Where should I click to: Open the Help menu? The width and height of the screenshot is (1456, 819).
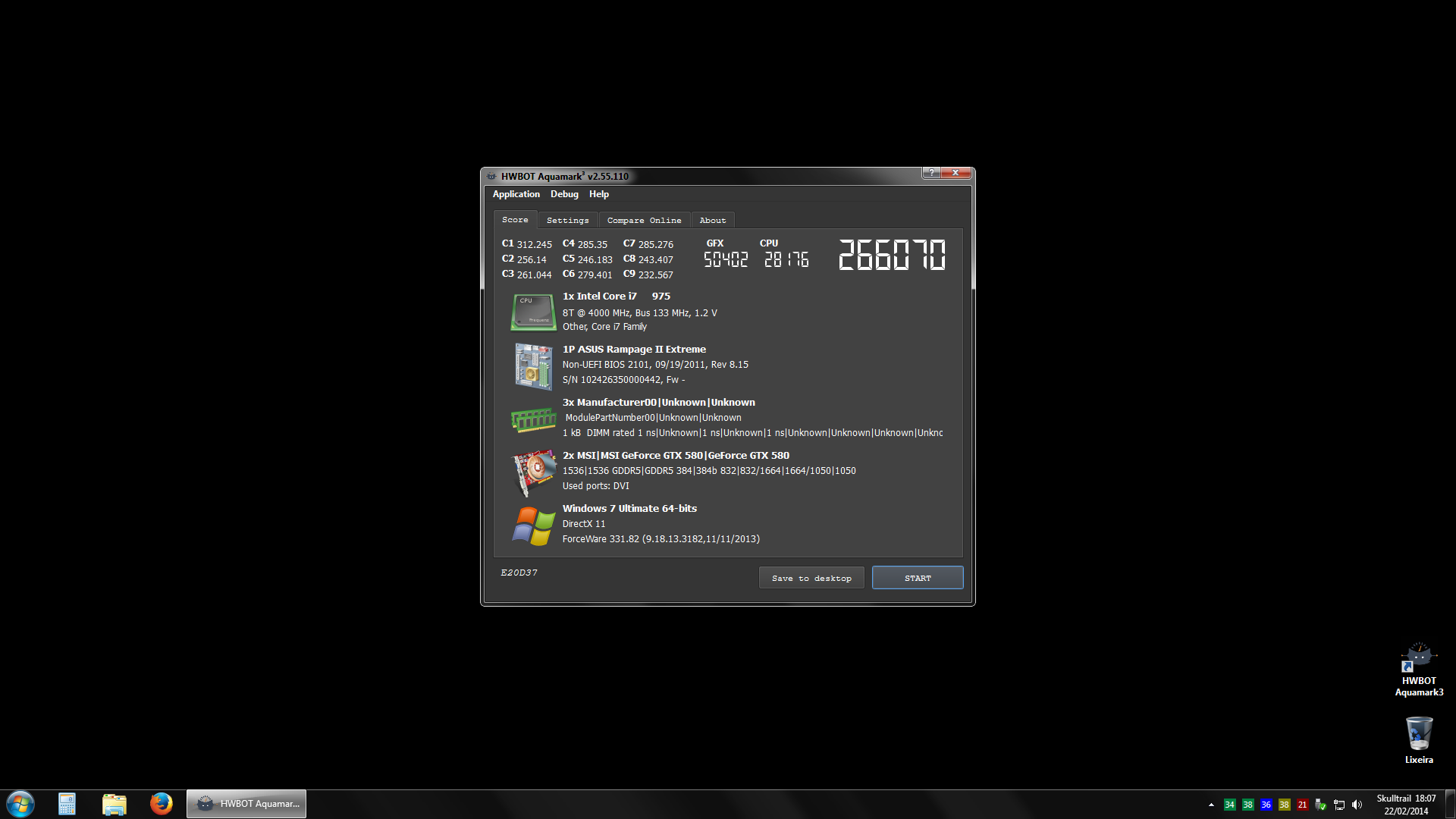point(599,194)
